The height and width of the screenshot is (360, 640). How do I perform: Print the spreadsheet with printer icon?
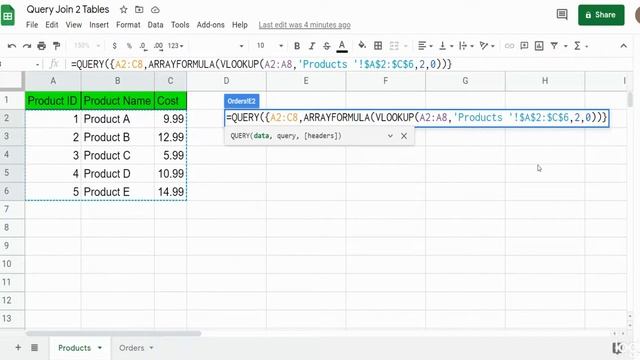pos(42,46)
